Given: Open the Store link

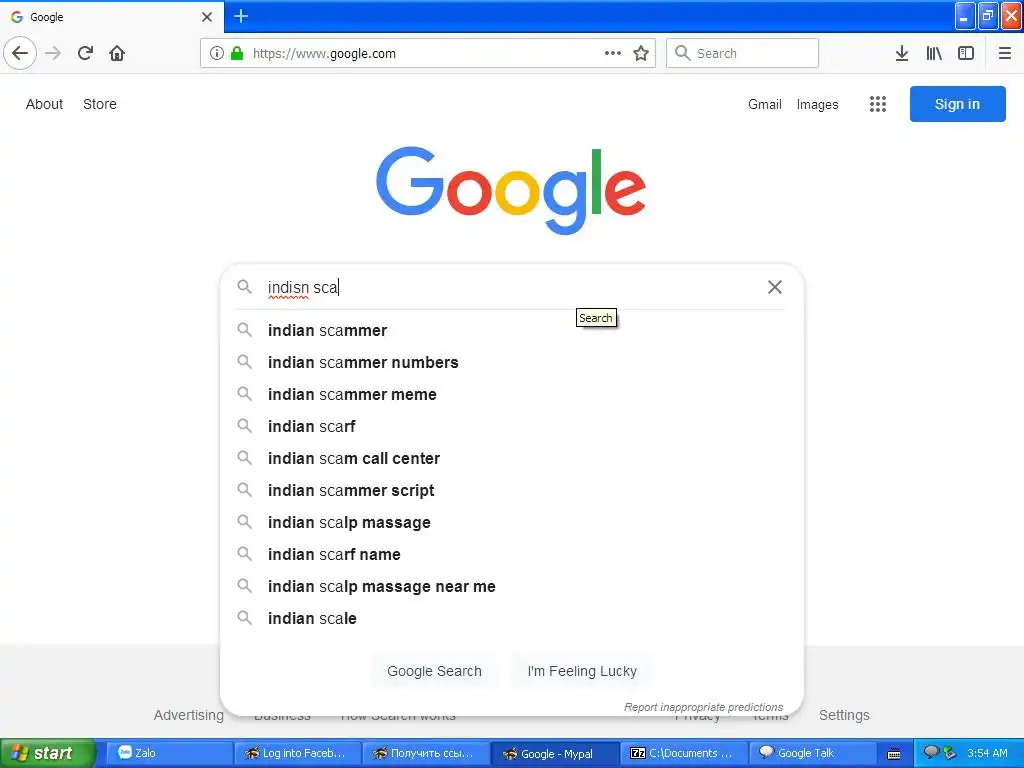Looking at the screenshot, I should click(x=100, y=104).
